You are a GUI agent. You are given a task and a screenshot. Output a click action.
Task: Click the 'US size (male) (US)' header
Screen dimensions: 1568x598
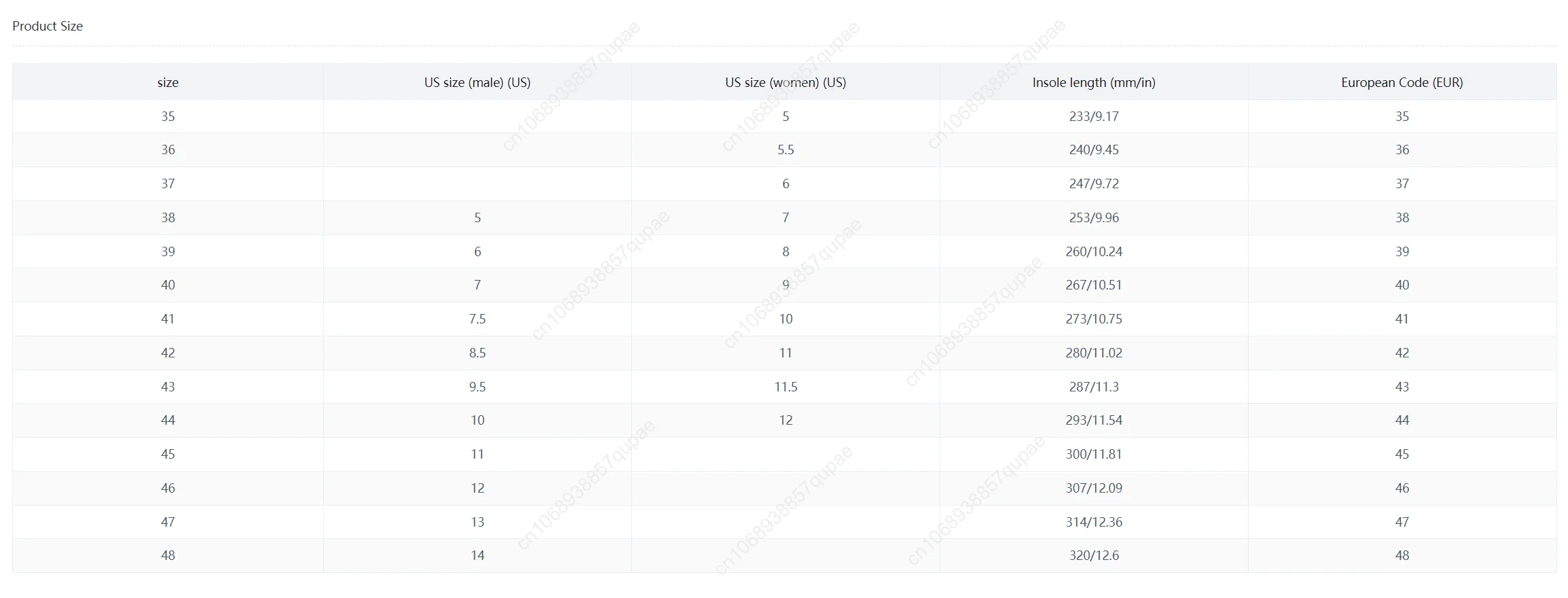pos(477,82)
